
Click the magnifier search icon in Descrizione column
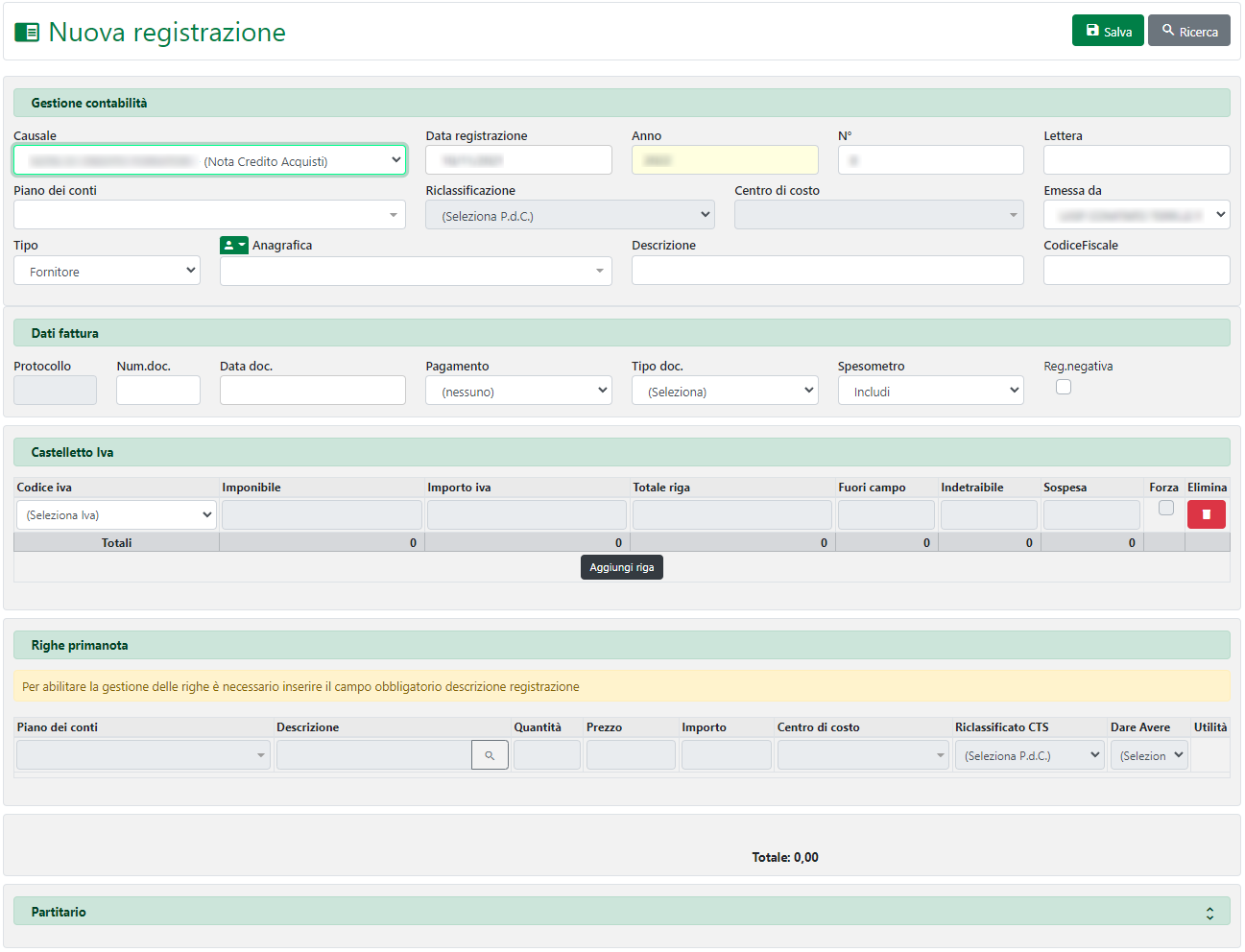click(x=490, y=755)
